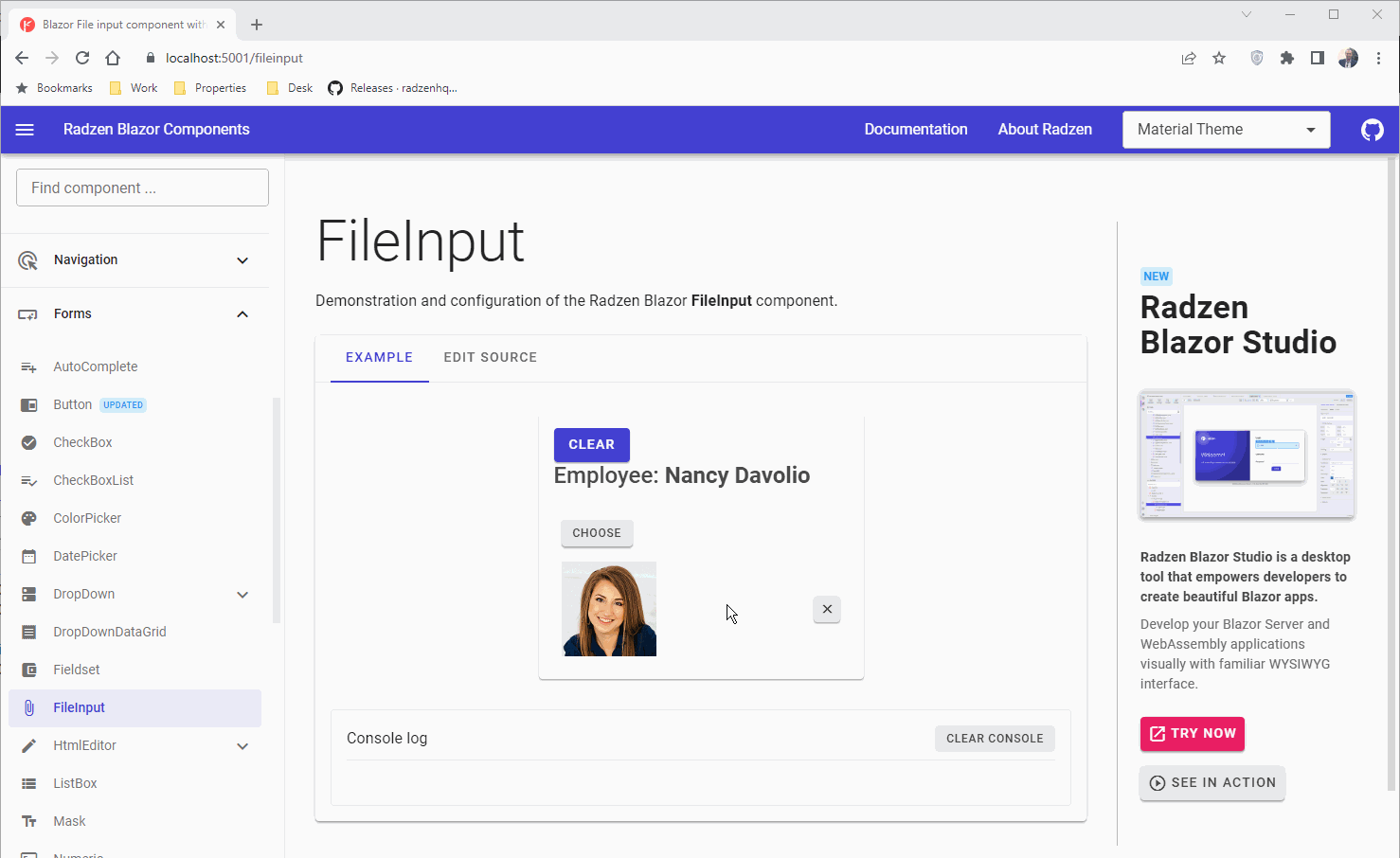This screenshot has width=1400, height=858.
Task: Reload the browser page
Action: pos(82,58)
